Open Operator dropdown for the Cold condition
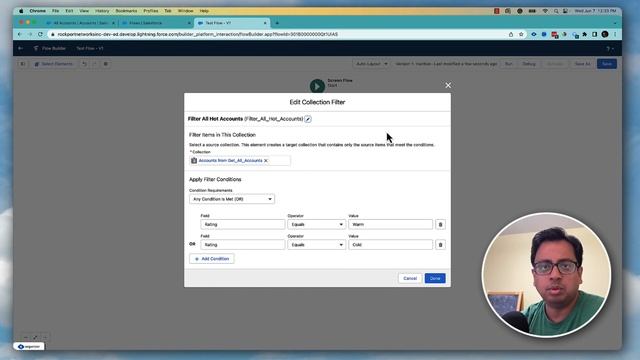This screenshot has height=360, width=640. click(x=316, y=245)
